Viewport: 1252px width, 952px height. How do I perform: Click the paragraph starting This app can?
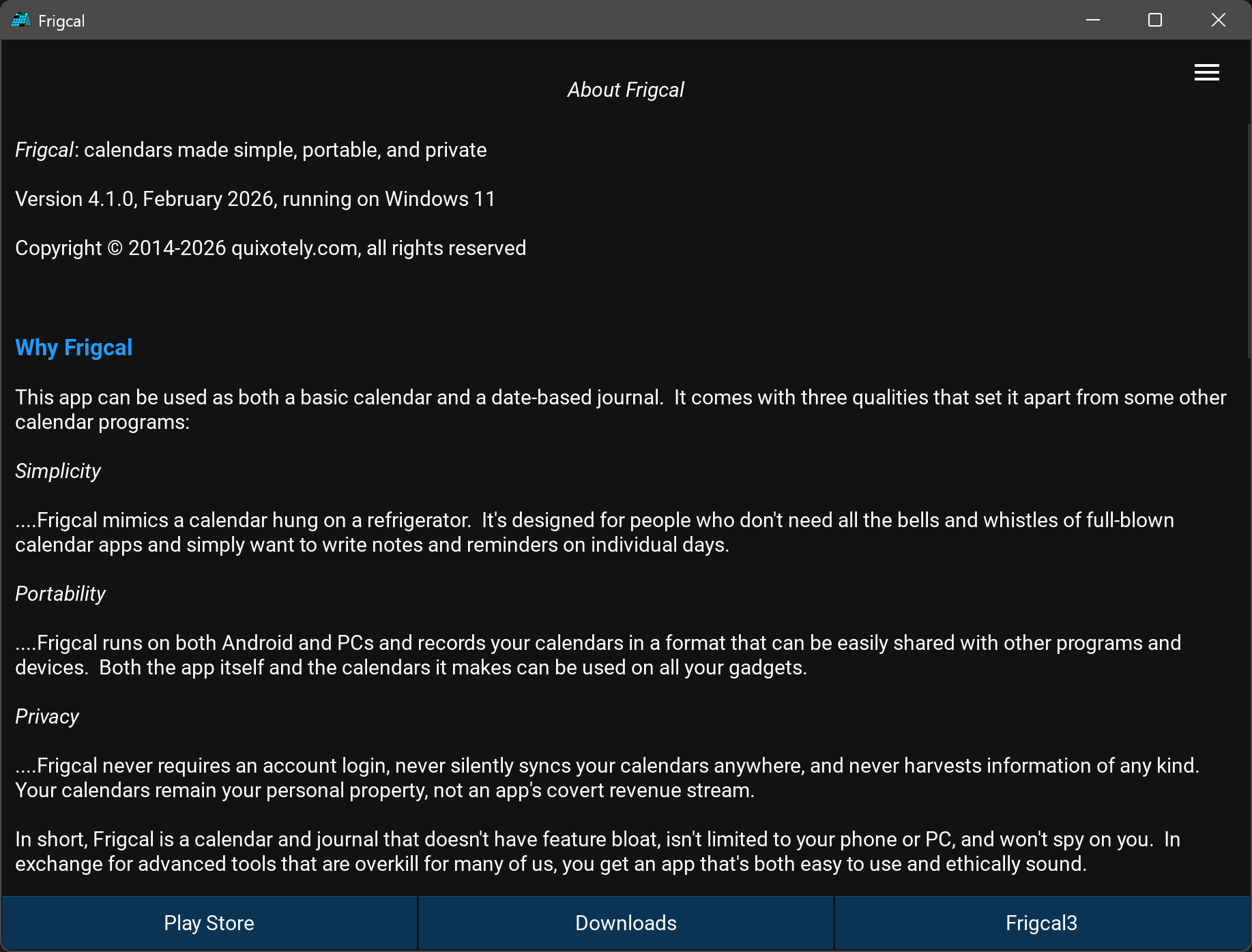[x=620, y=410]
